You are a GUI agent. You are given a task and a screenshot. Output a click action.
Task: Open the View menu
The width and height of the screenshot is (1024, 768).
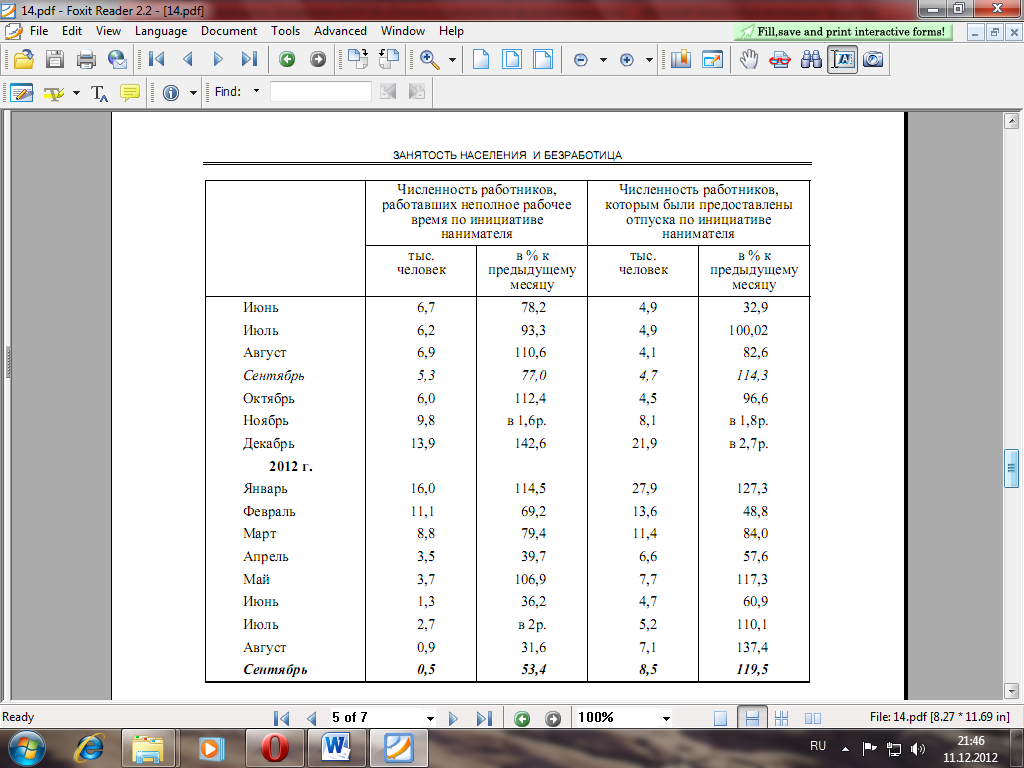[108, 31]
